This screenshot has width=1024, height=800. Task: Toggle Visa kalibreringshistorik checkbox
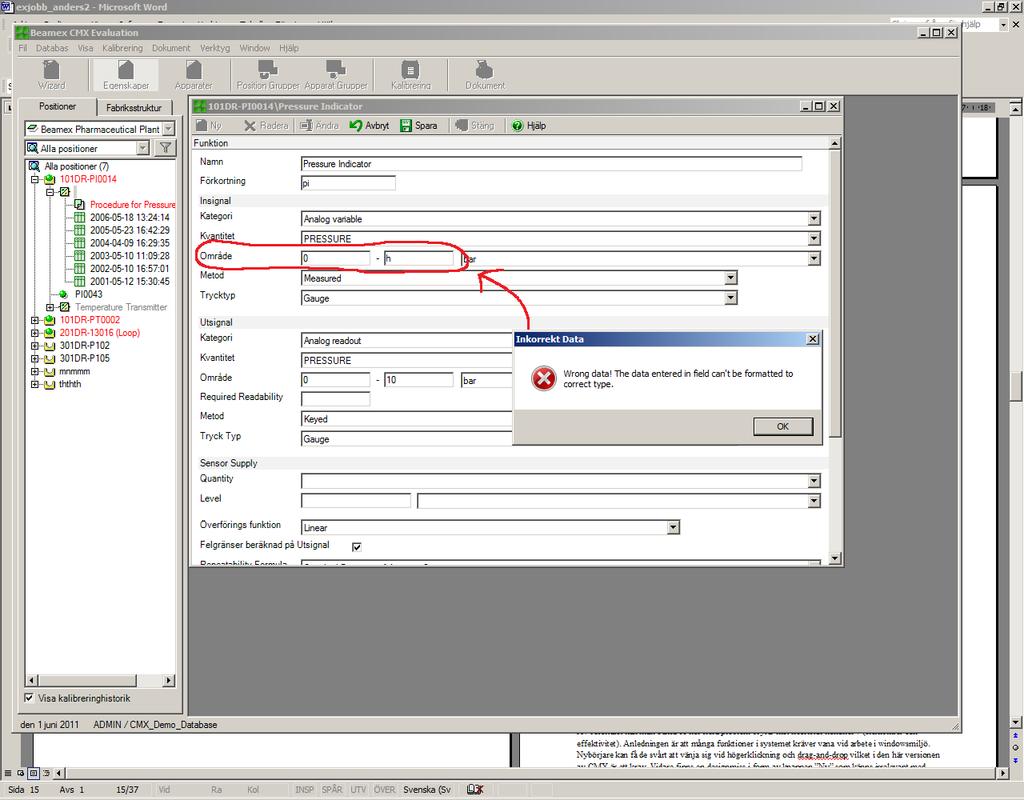(29, 697)
